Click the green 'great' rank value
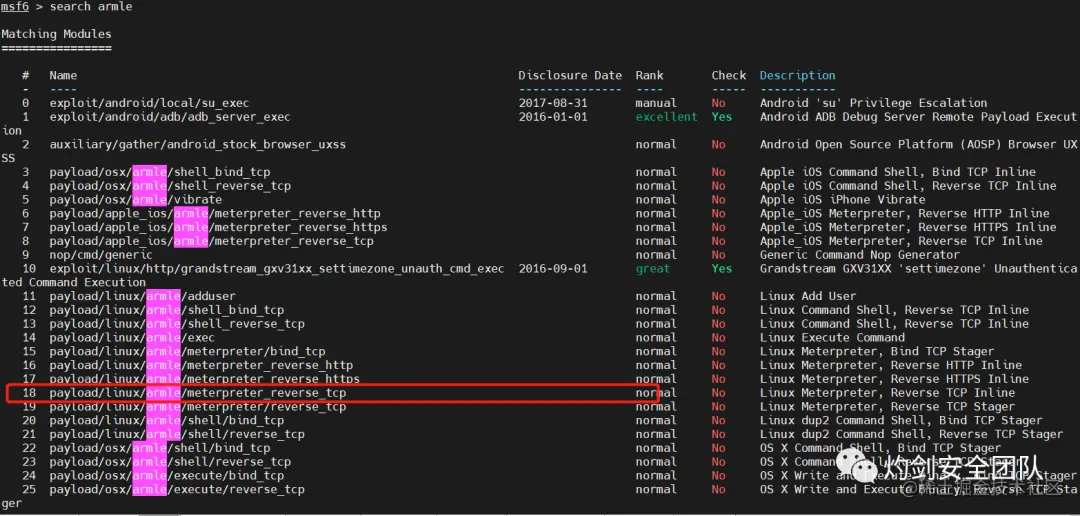Image resolution: width=1080 pixels, height=516 pixels. [653, 268]
